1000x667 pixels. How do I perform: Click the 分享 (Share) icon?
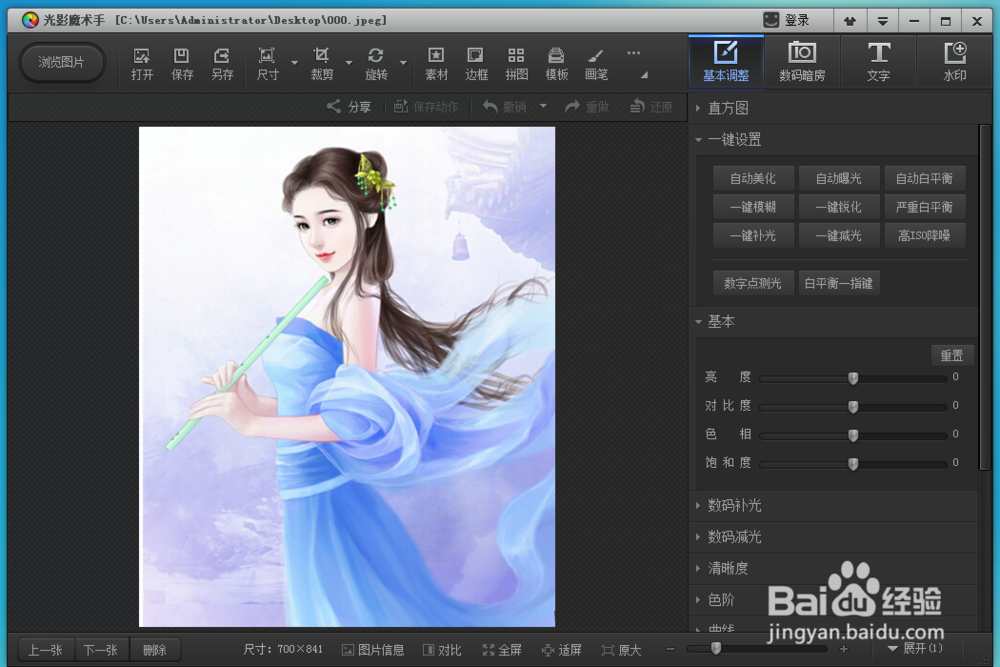pos(349,106)
